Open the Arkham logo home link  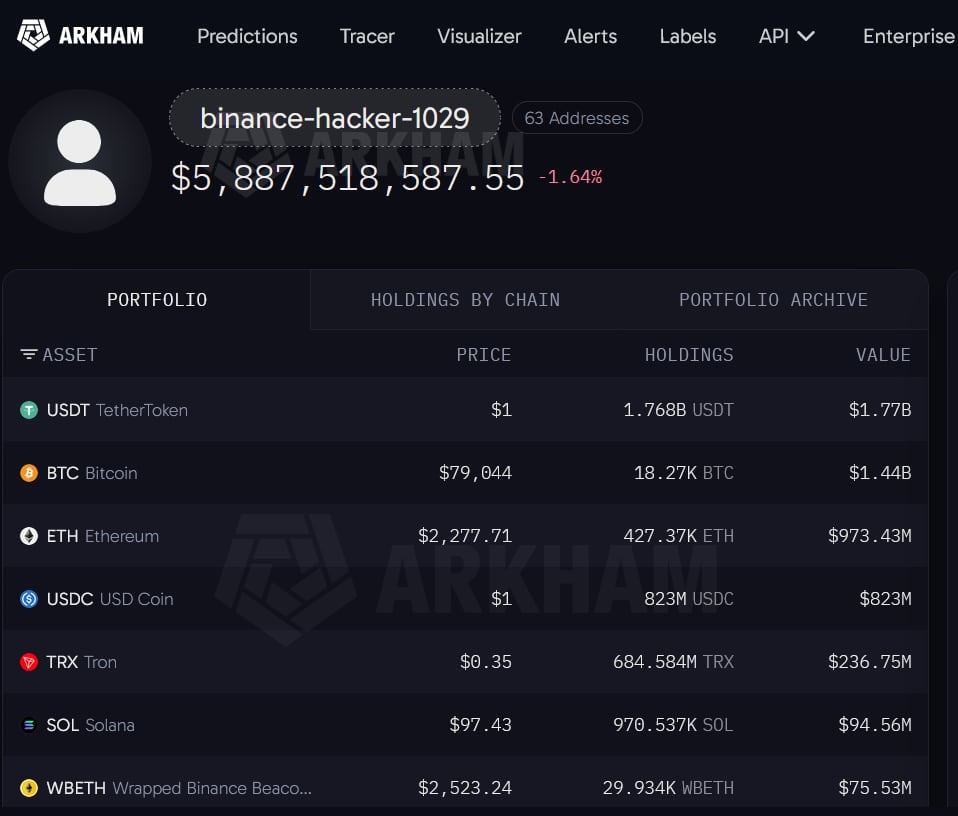tap(80, 35)
